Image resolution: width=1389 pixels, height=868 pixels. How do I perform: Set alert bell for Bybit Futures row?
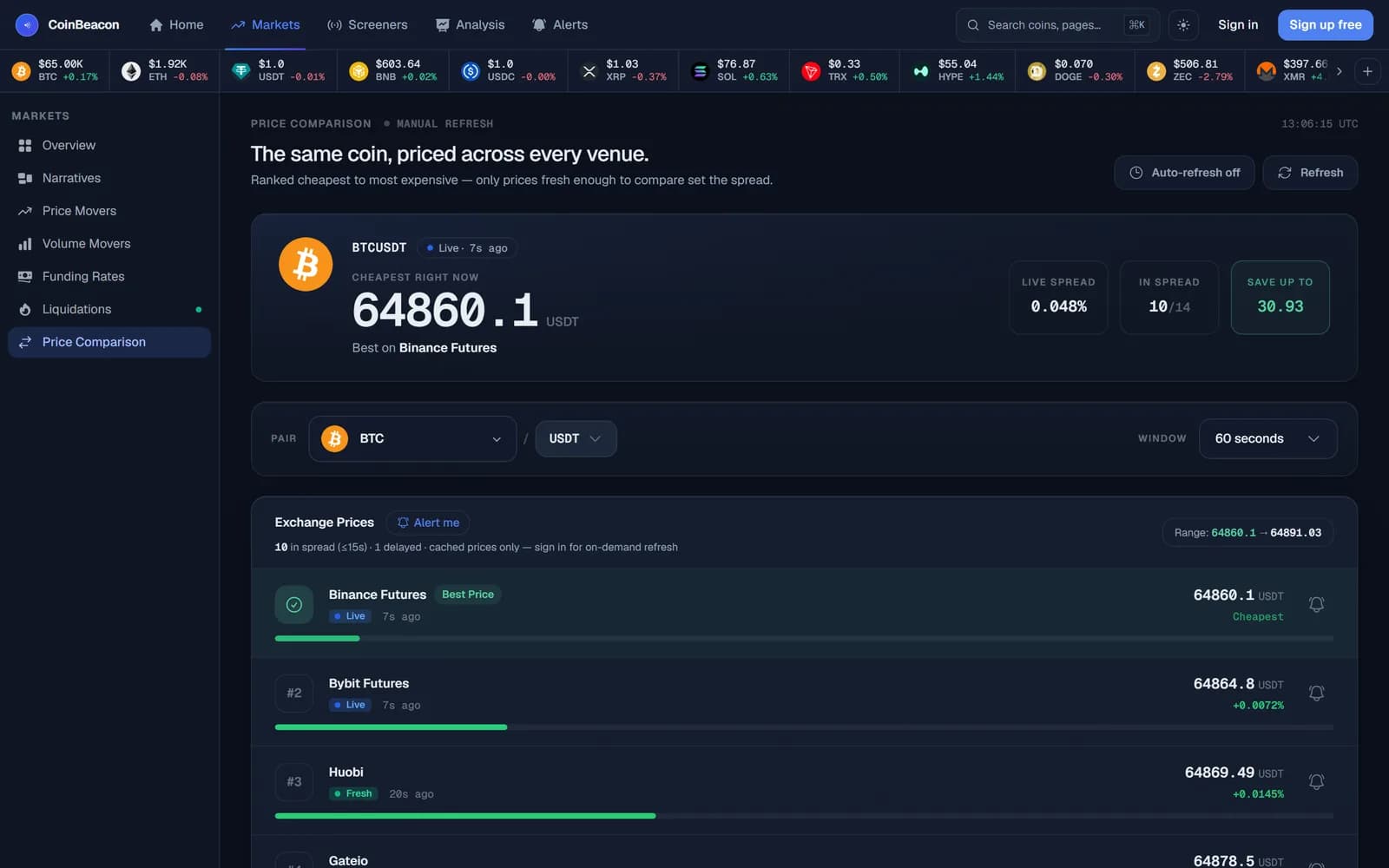[x=1316, y=693]
